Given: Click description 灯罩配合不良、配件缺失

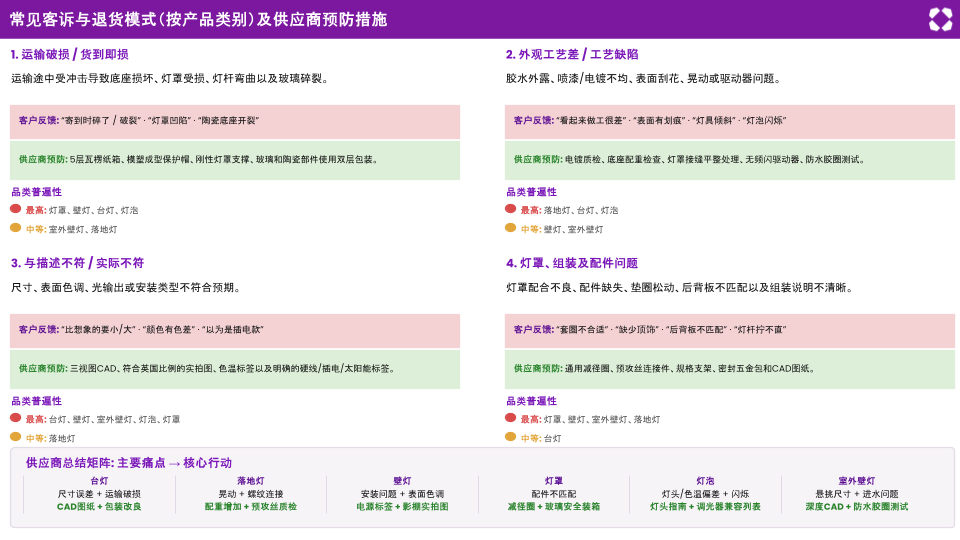Looking at the screenshot, I should 680,287.
